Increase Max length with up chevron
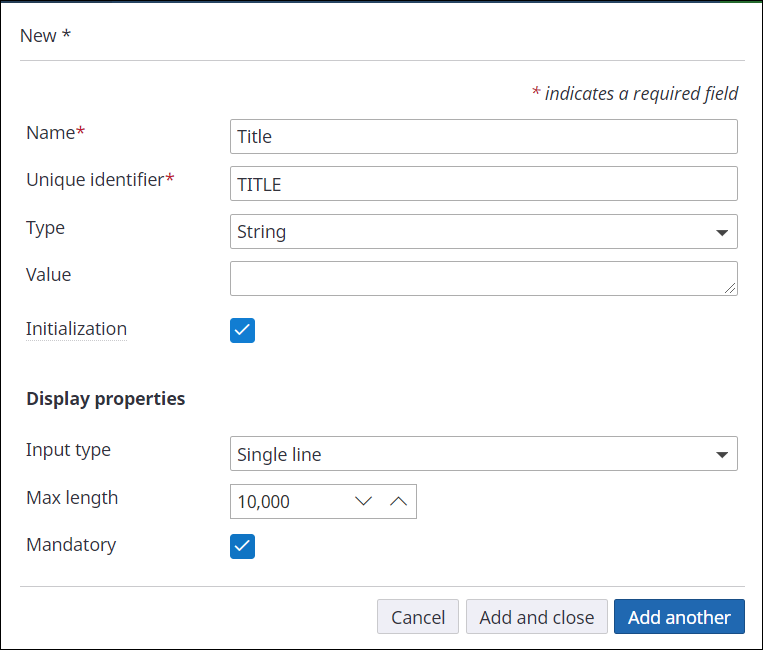Image resolution: width=763 pixels, height=650 pixels. click(x=398, y=502)
